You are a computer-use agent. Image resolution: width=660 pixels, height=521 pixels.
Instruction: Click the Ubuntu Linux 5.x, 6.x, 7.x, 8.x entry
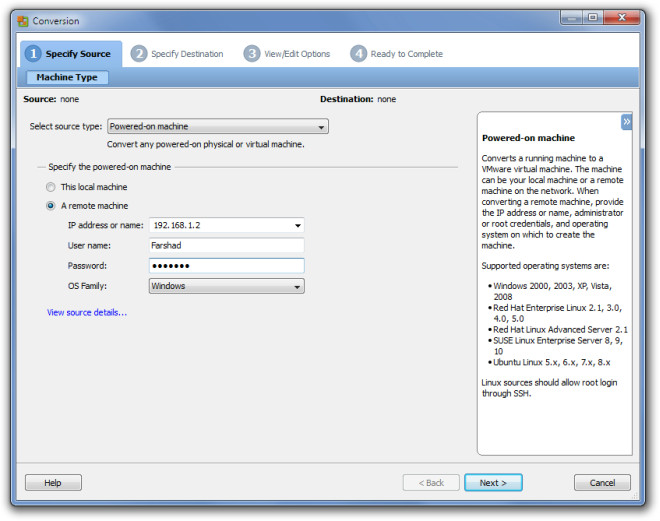click(551, 362)
